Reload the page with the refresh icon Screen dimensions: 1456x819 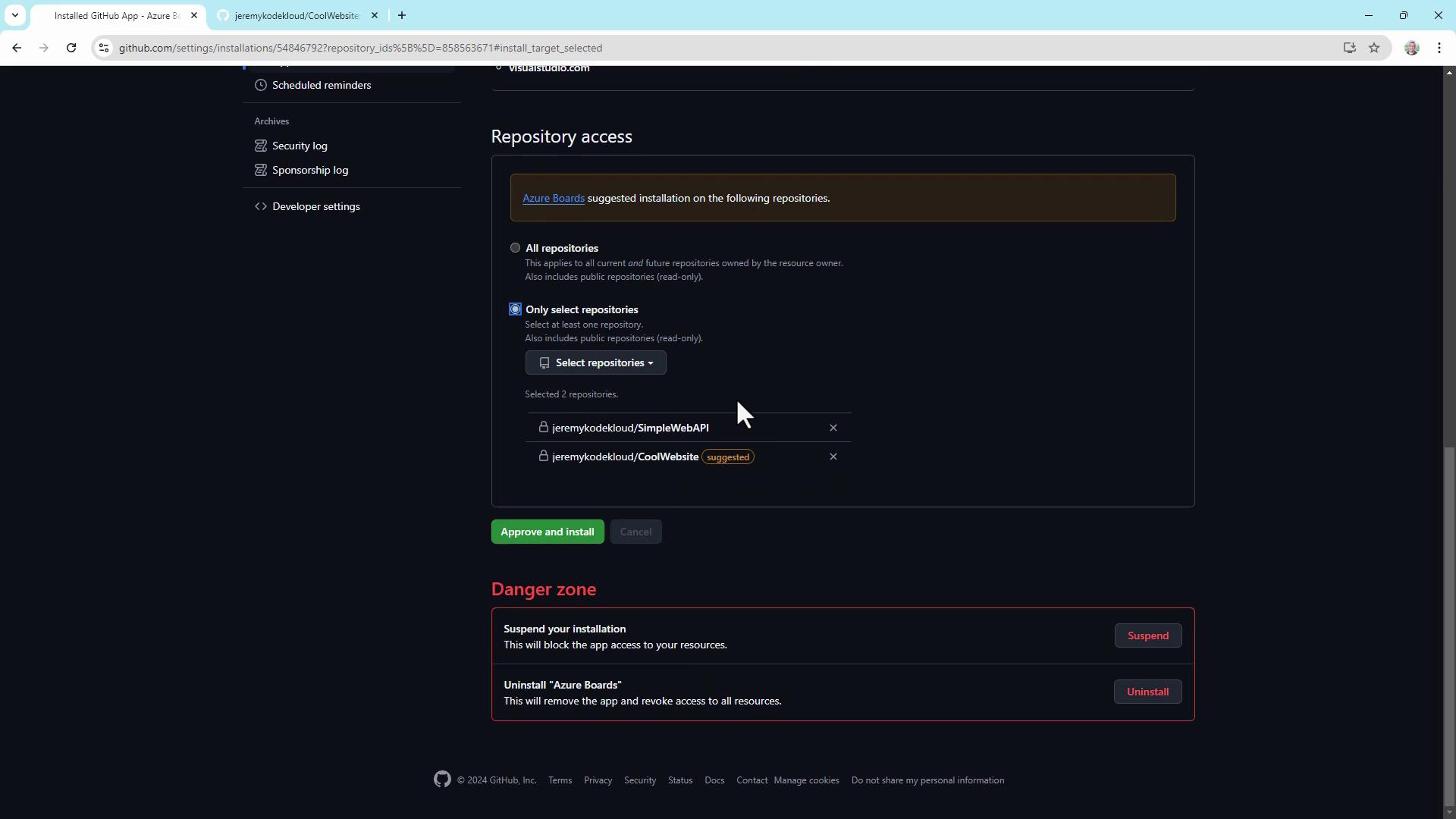point(71,48)
